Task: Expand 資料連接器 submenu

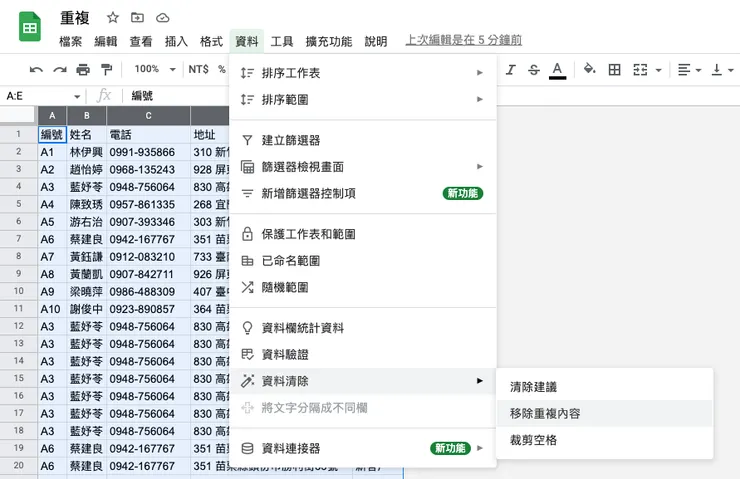Action: pos(362,448)
